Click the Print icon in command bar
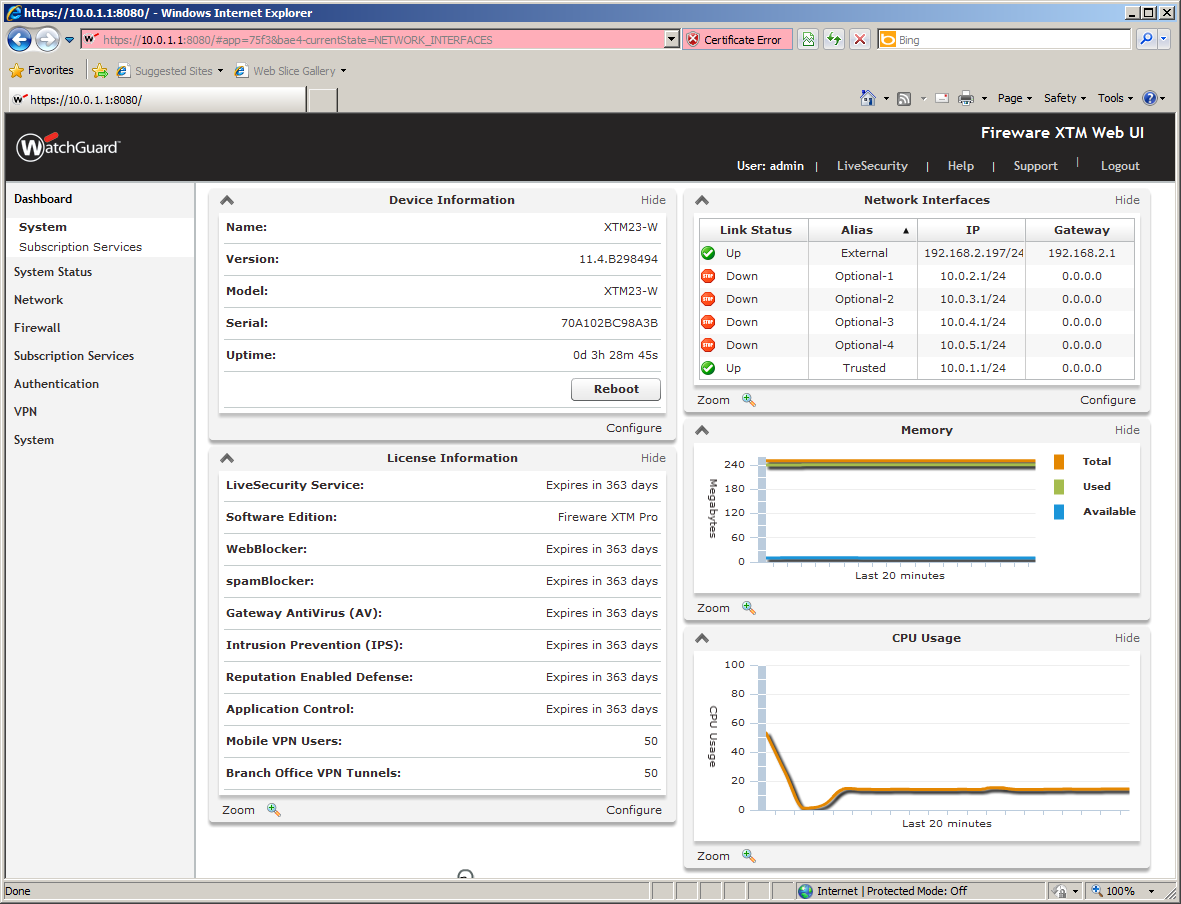 click(x=966, y=98)
